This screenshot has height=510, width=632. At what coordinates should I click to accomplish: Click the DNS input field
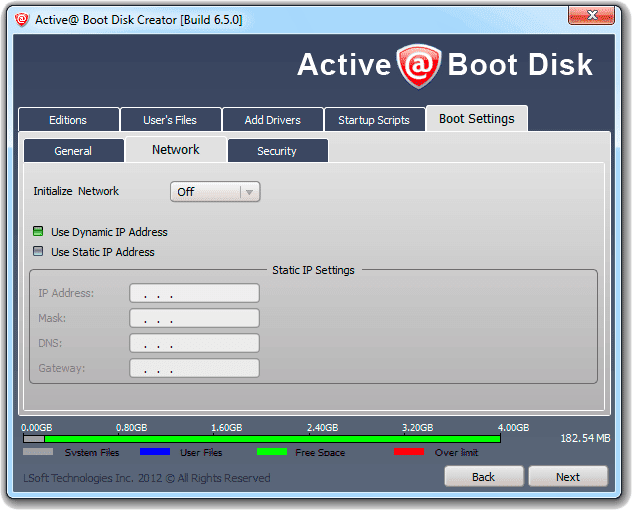(x=194, y=343)
